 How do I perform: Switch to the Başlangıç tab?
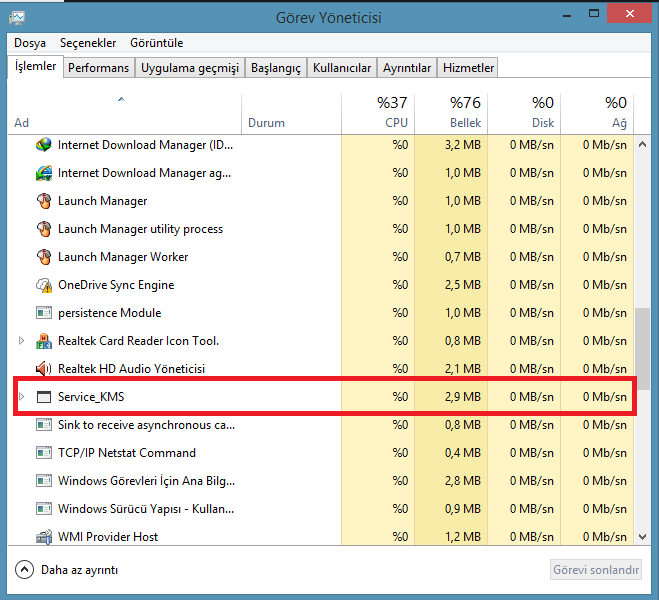(x=275, y=68)
